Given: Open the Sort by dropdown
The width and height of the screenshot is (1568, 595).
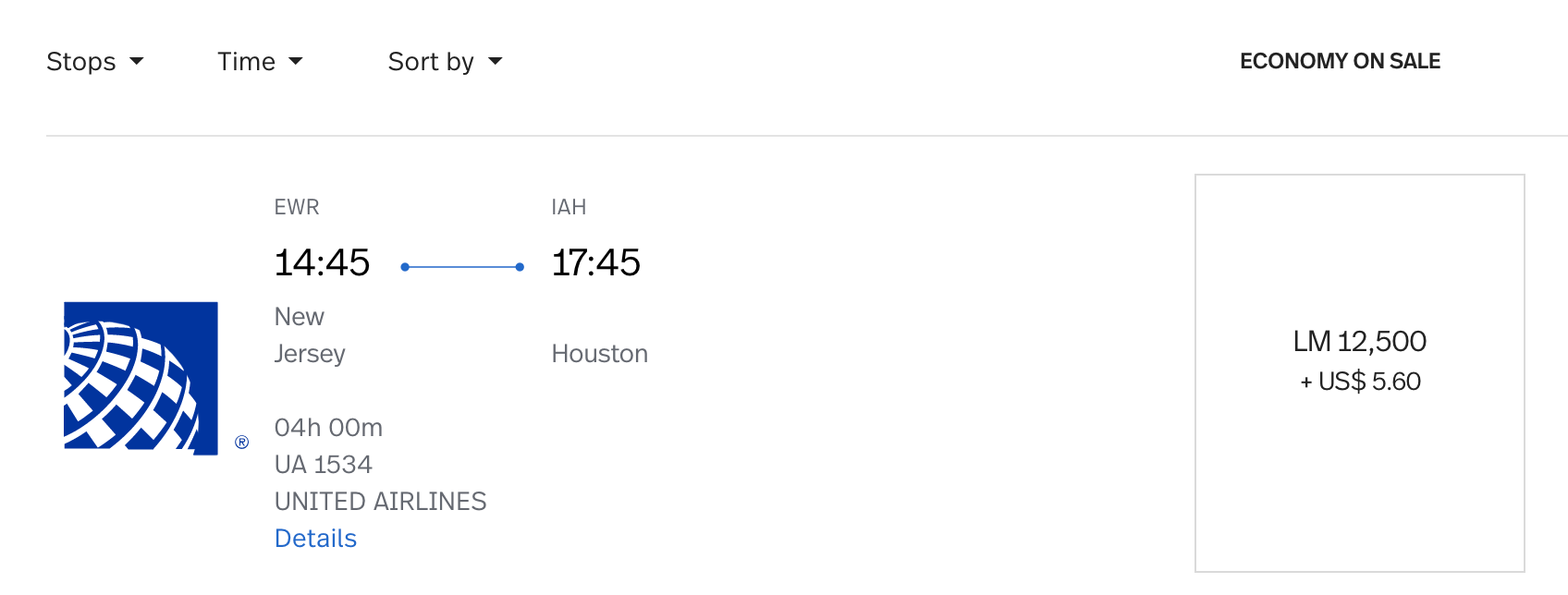Looking at the screenshot, I should [x=445, y=61].
